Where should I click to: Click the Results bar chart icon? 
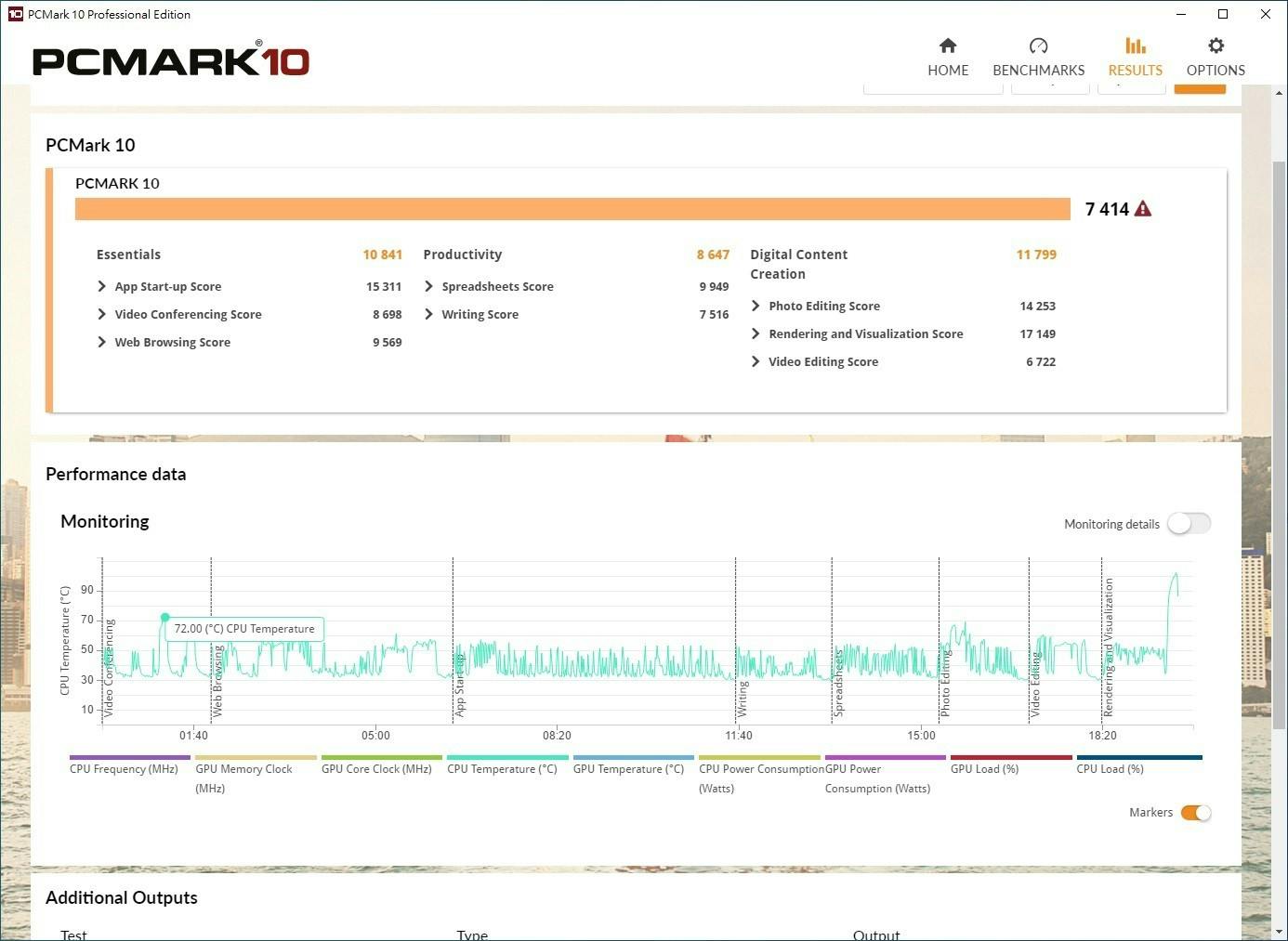[x=1135, y=46]
